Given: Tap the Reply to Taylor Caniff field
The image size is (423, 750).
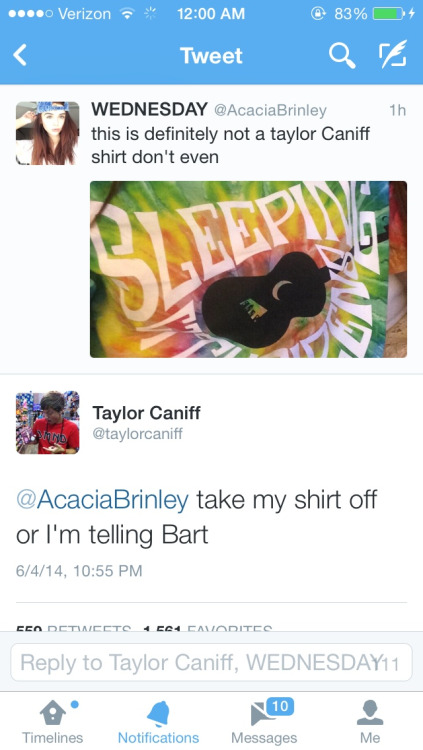Looking at the screenshot, I should [211, 662].
